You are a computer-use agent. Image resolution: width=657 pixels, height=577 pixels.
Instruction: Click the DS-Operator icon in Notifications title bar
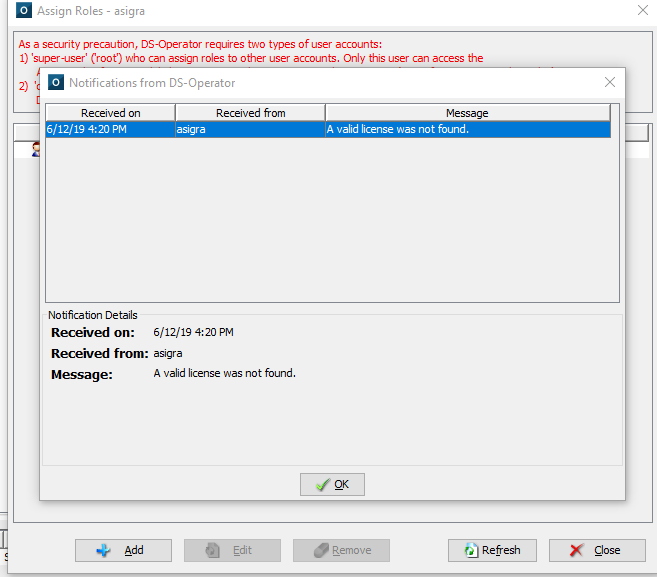pos(56,82)
